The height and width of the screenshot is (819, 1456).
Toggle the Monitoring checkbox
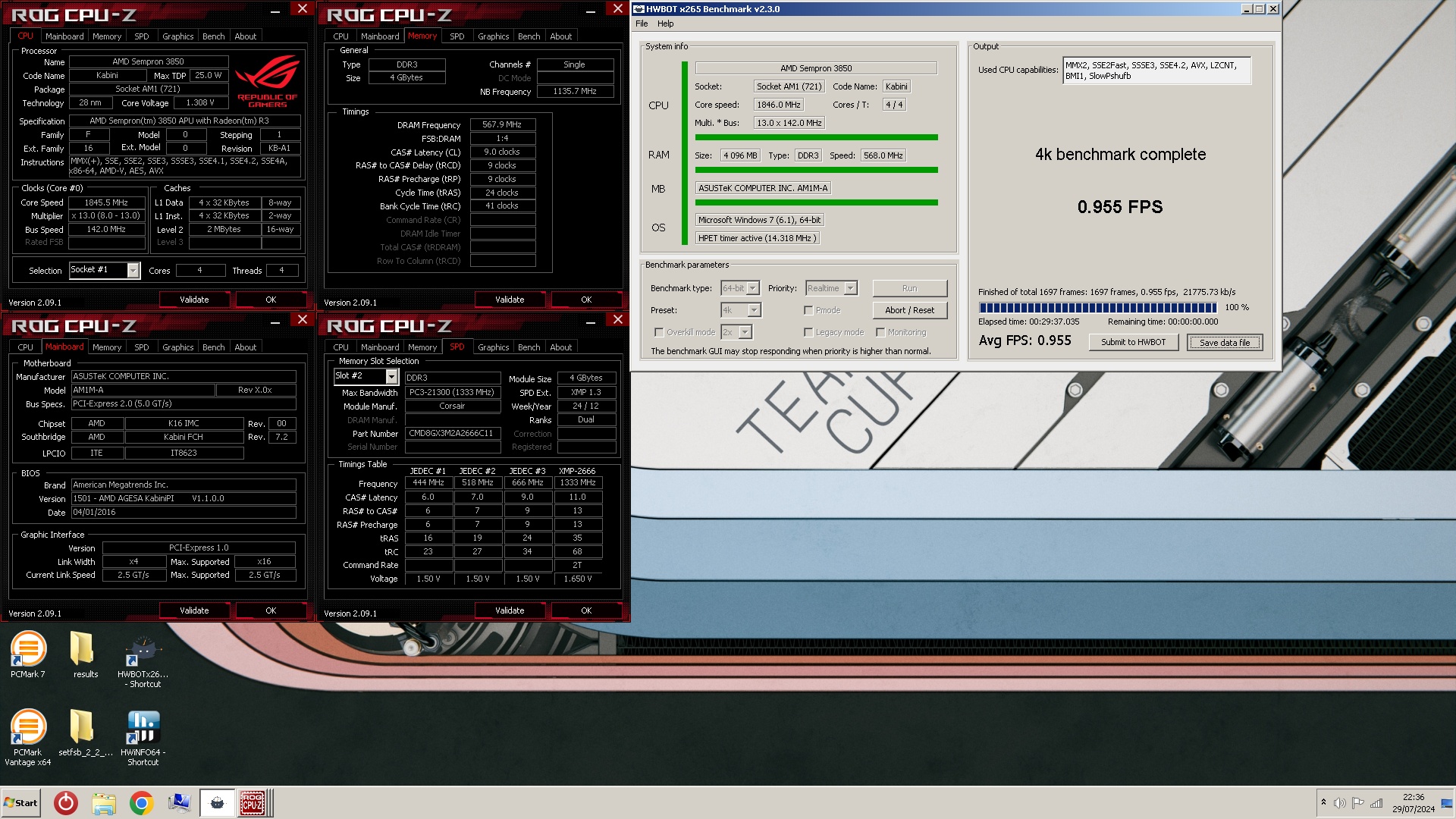click(880, 332)
